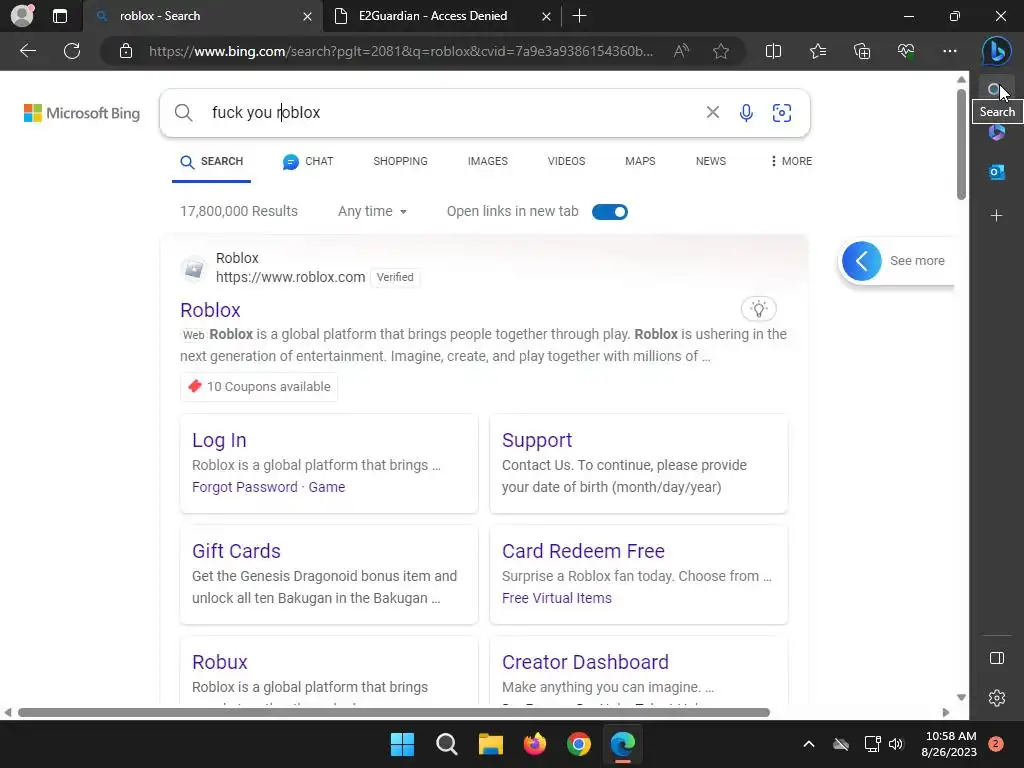Open the Read aloud icon in address bar
This screenshot has height=768, width=1024.
[x=681, y=51]
